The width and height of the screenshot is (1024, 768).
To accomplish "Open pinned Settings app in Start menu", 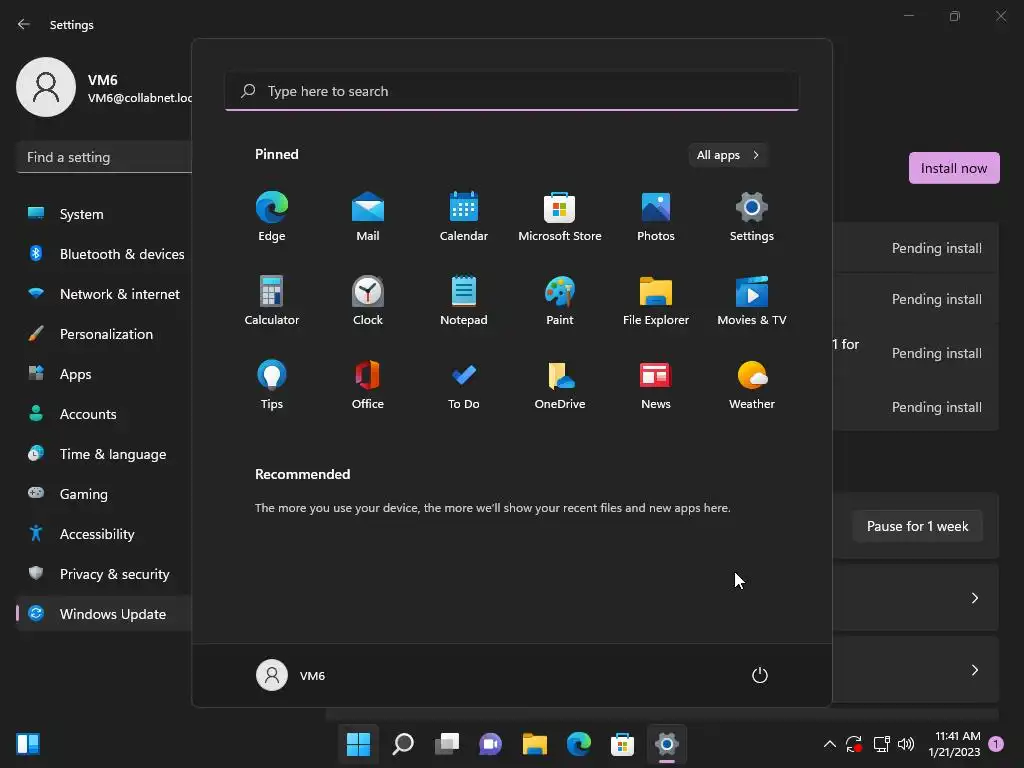I will tap(752, 217).
